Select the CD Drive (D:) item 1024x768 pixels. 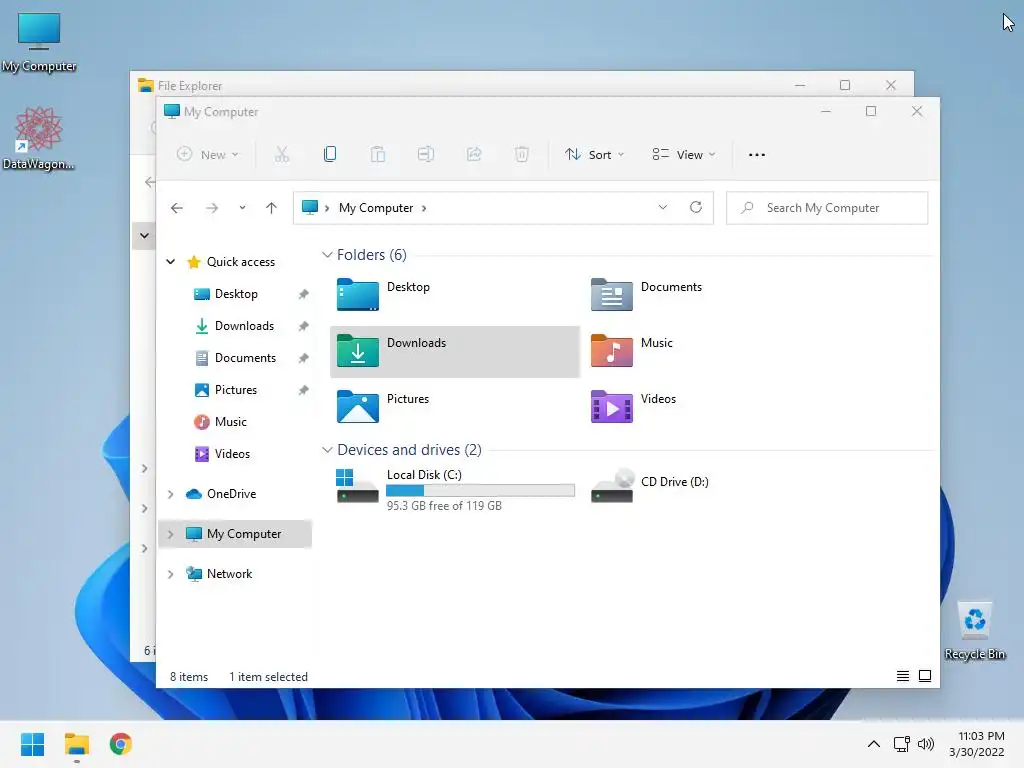click(650, 487)
